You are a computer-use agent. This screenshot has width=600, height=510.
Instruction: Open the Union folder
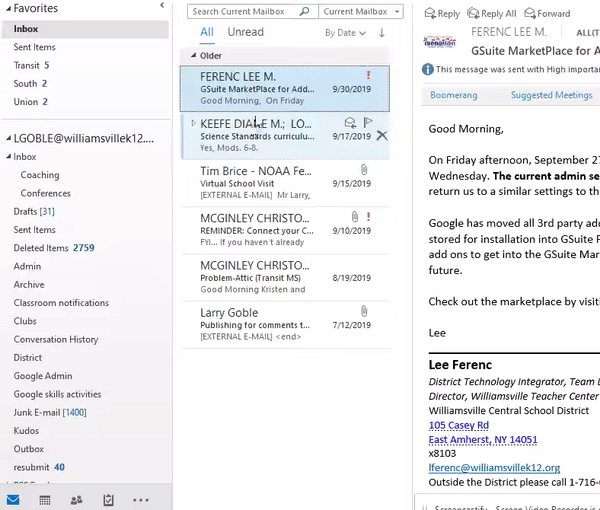point(31,102)
